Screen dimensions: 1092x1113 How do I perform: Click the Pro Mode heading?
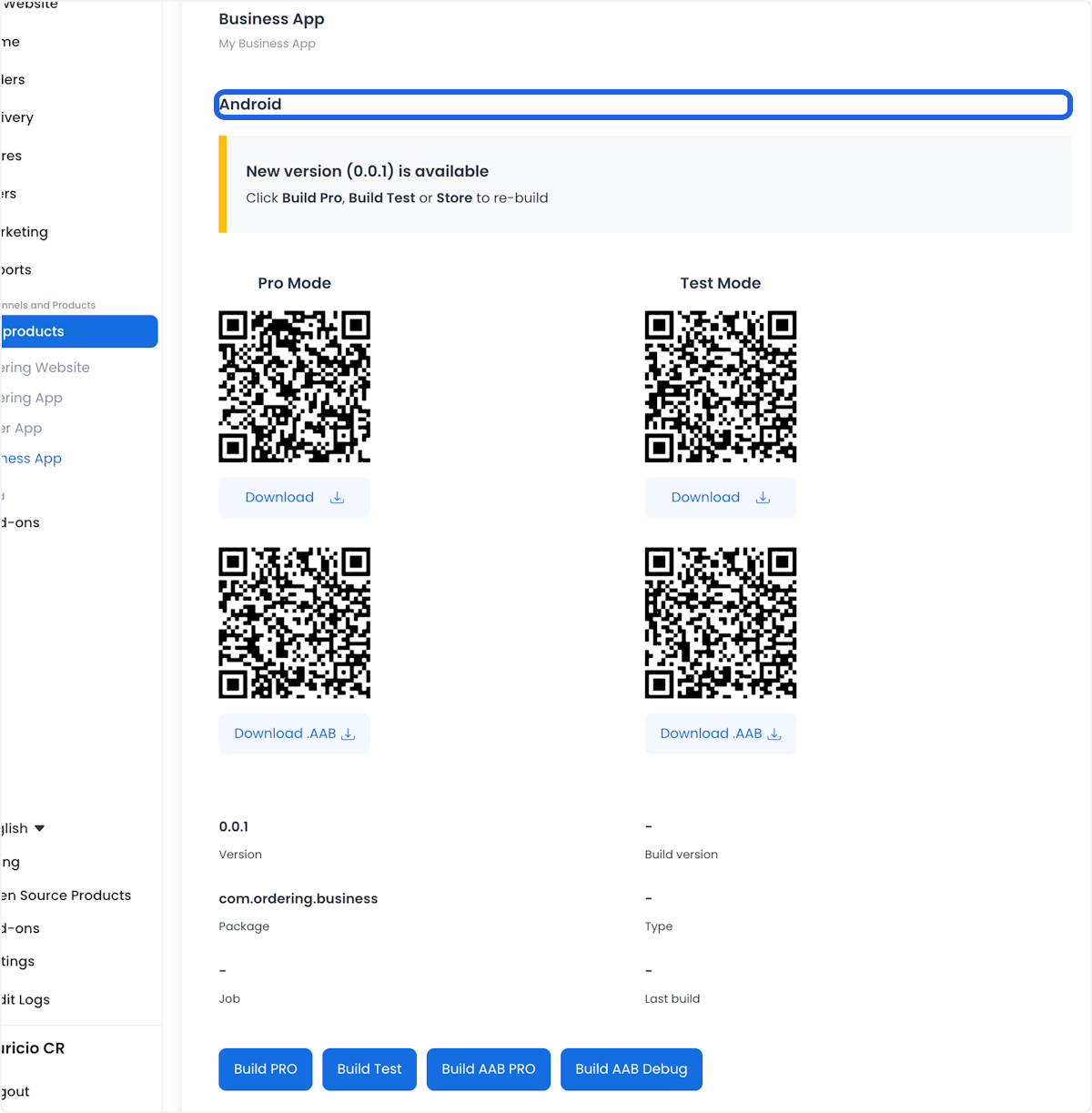click(294, 283)
